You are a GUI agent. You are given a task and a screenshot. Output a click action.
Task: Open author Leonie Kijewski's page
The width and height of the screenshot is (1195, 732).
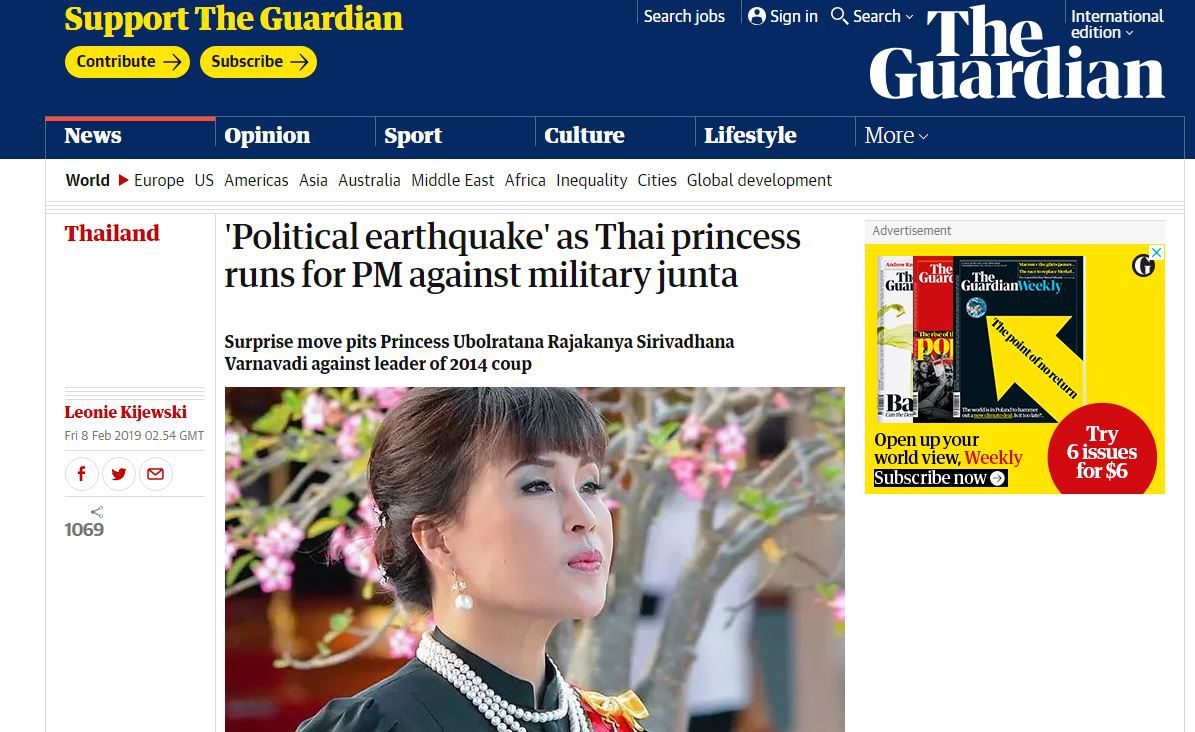coord(126,412)
